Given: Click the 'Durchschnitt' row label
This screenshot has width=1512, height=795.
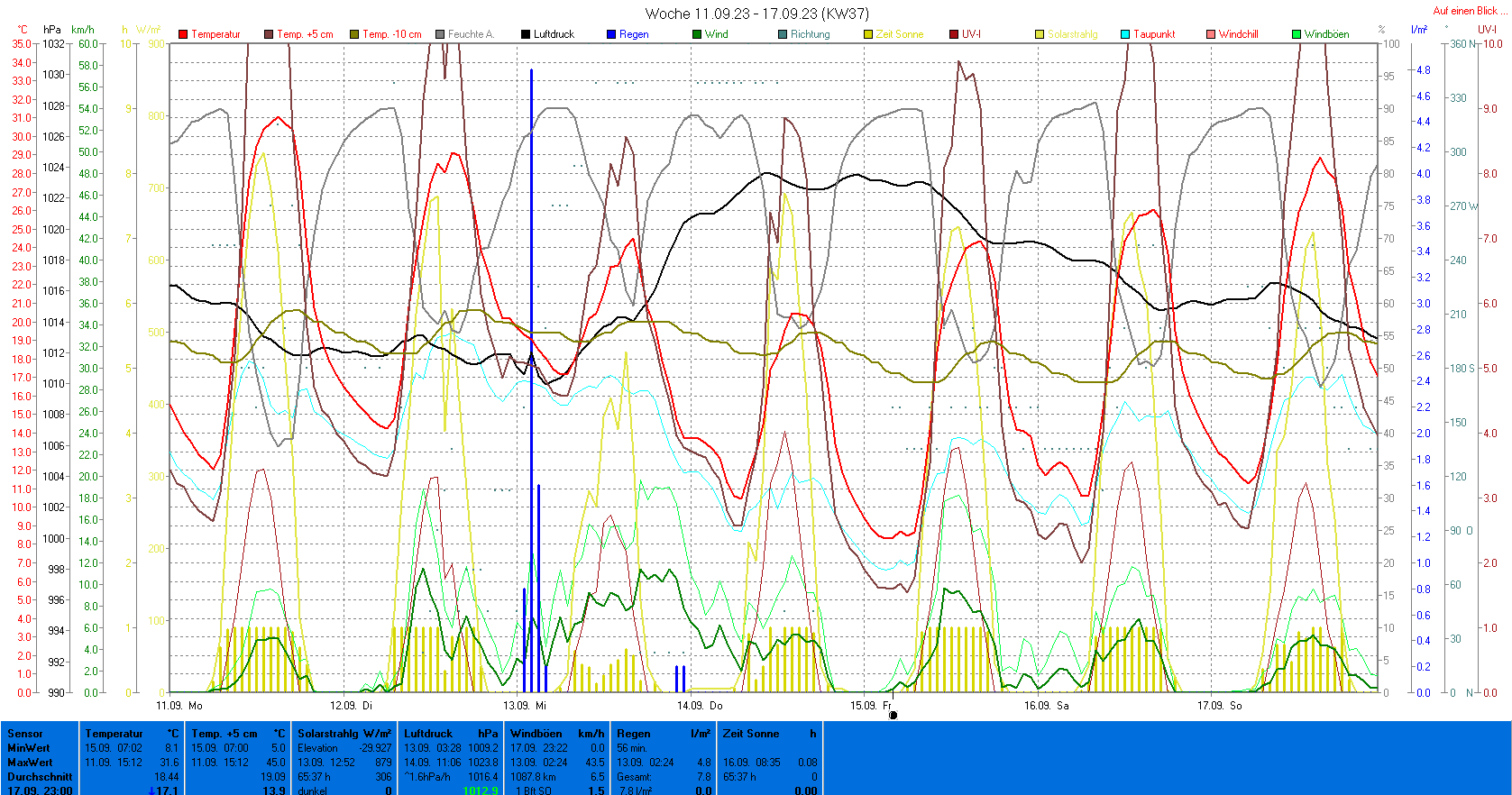Looking at the screenshot, I should point(40,777).
